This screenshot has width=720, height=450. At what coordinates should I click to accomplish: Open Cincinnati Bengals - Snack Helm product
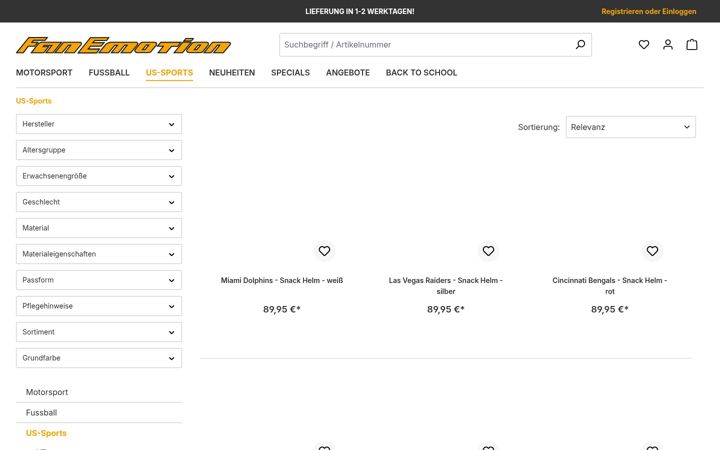pos(609,286)
